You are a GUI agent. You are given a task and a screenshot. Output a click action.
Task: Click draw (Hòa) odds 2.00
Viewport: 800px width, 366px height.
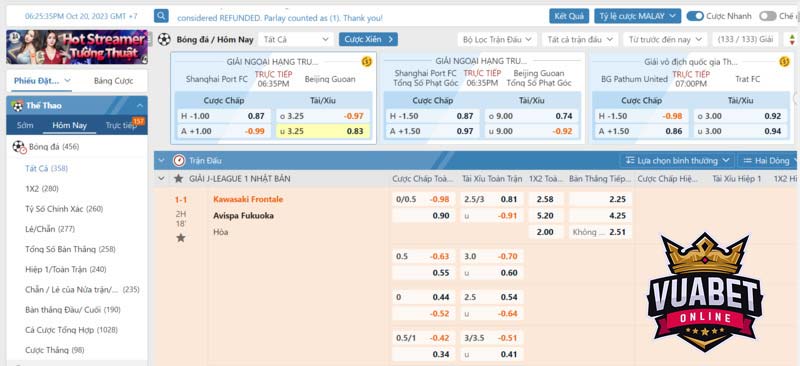click(x=545, y=232)
